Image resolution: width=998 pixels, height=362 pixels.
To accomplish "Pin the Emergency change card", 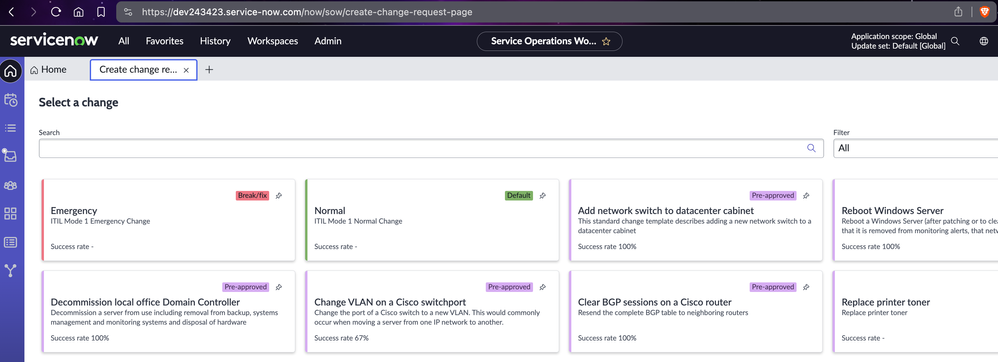I will tap(279, 196).
